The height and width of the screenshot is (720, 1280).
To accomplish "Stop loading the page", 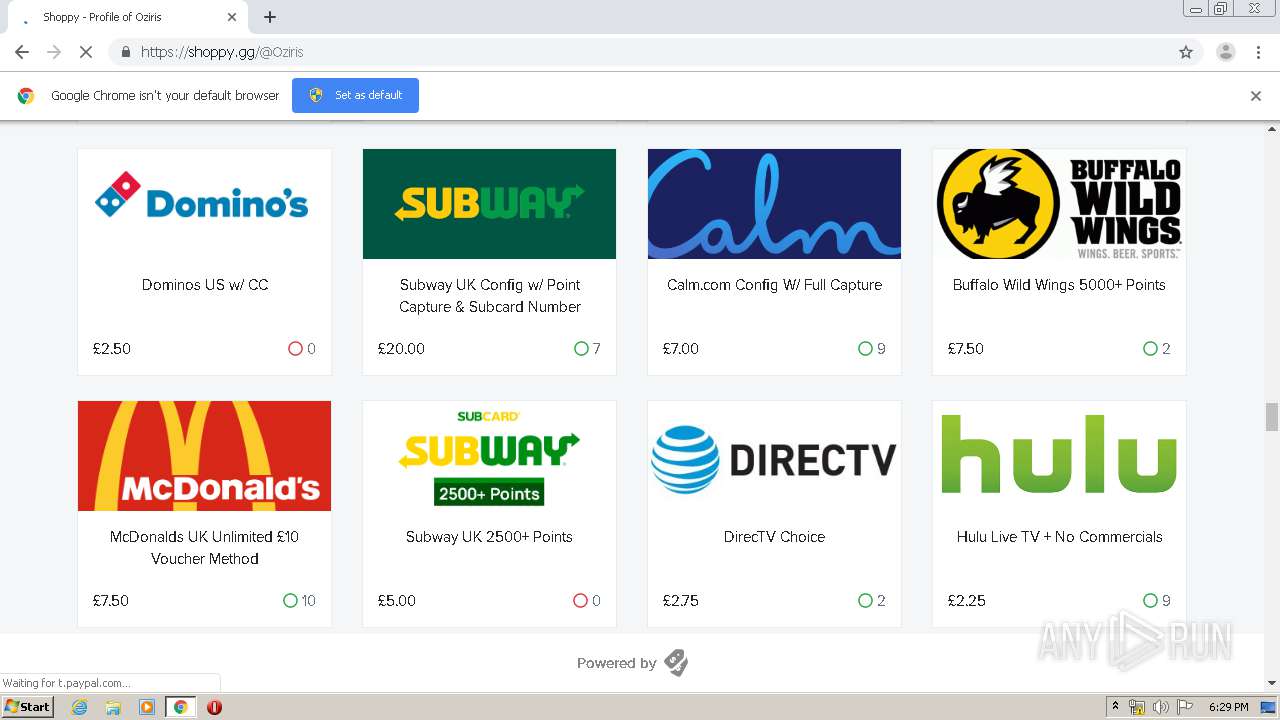I will 85,52.
